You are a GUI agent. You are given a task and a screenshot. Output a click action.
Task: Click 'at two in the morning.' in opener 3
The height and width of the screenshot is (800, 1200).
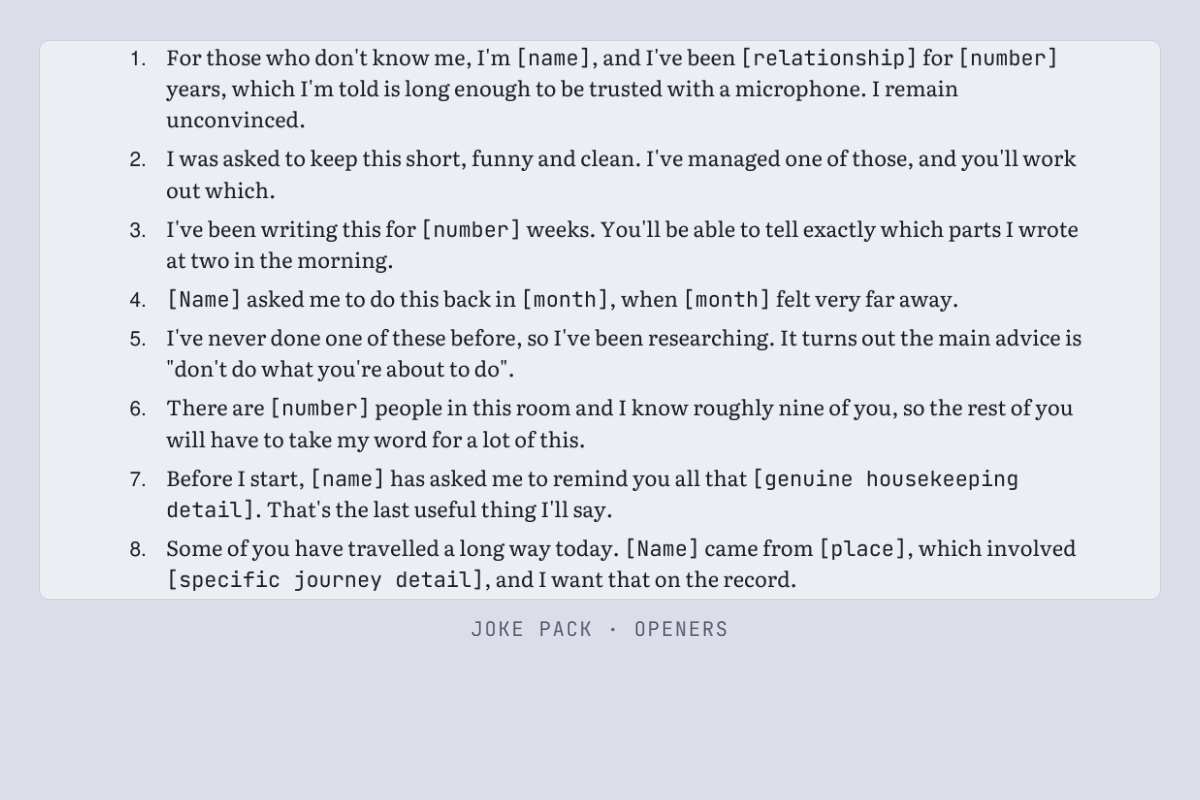click(279, 261)
